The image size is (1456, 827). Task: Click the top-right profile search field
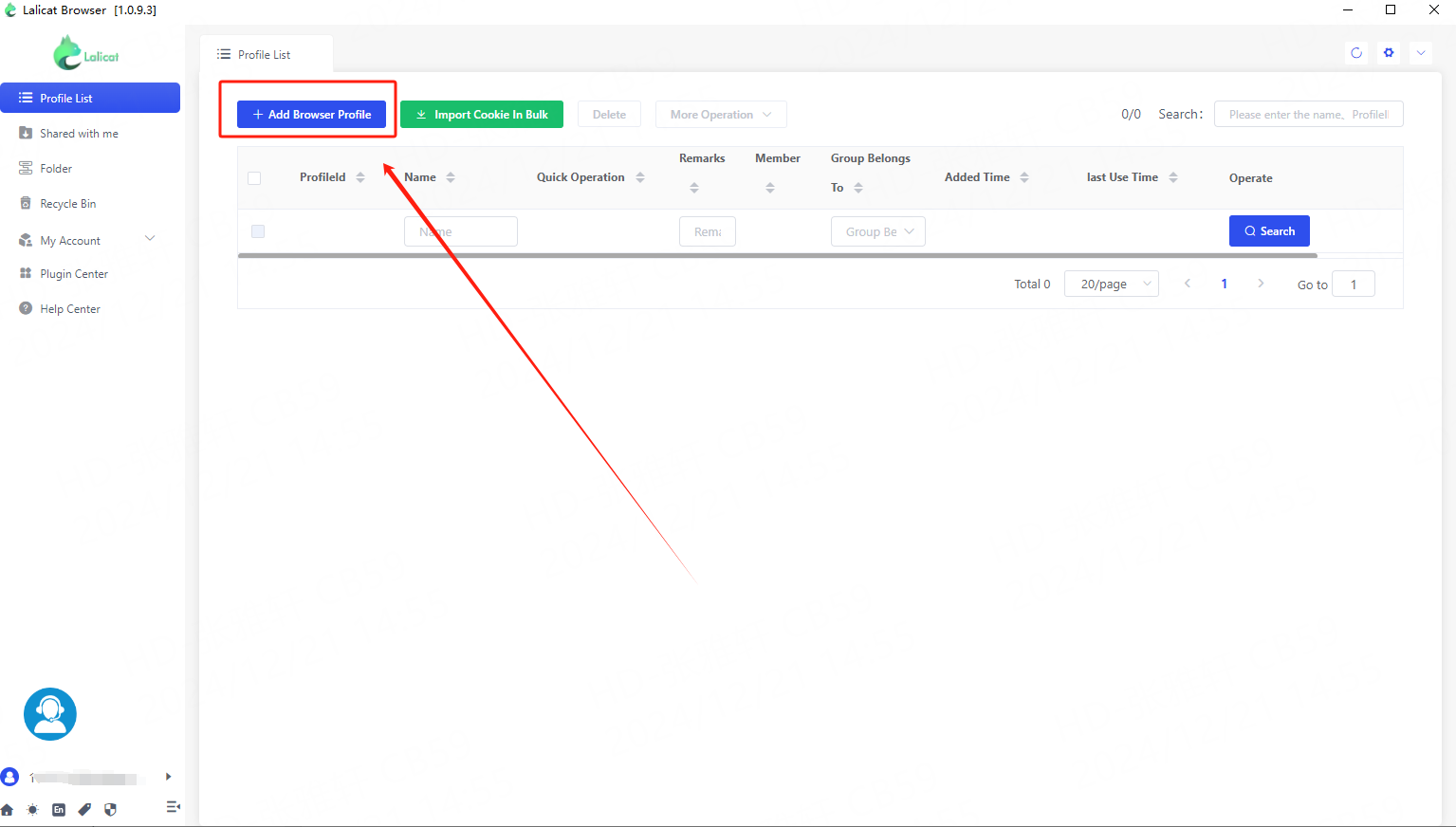tap(1307, 115)
